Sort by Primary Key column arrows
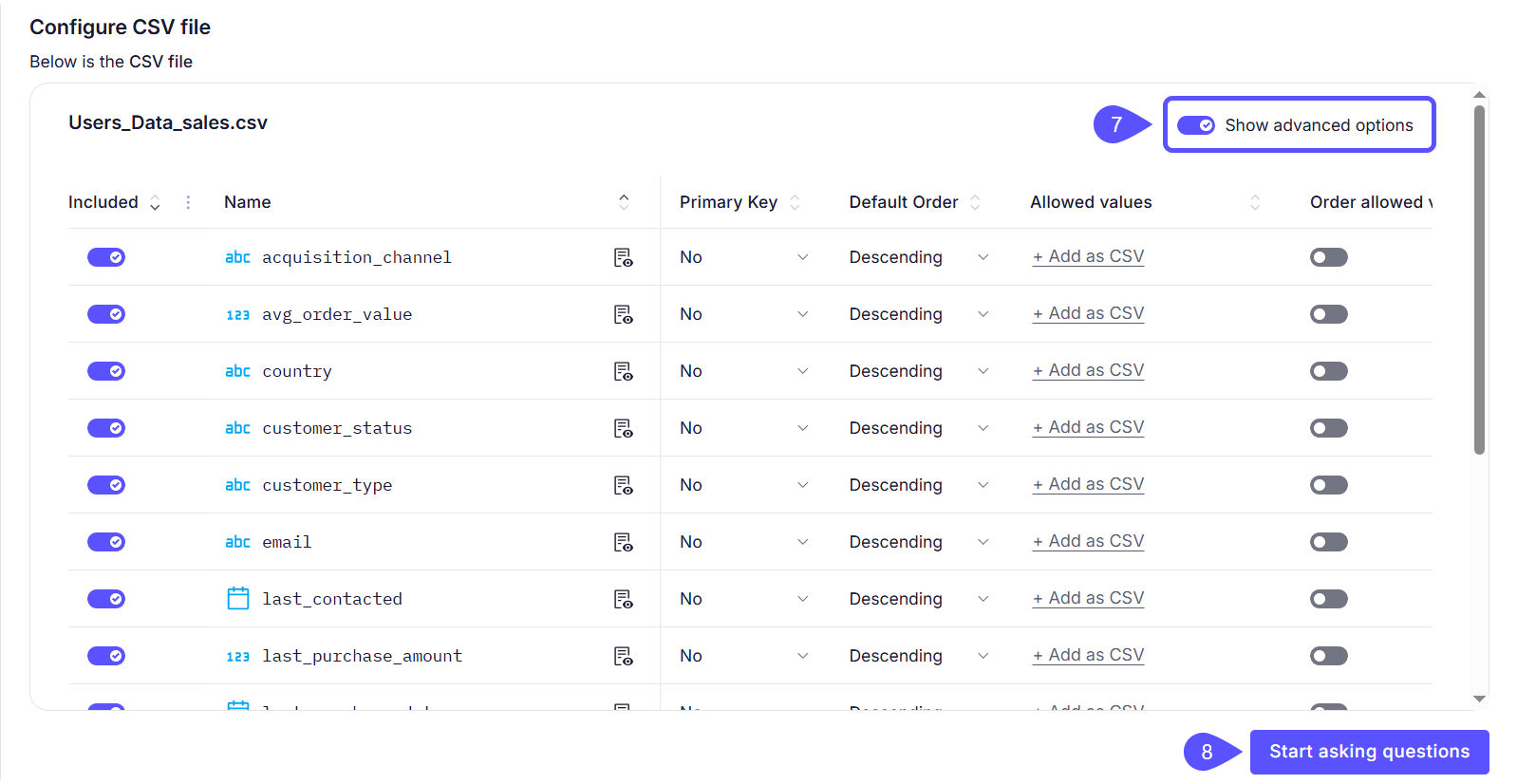Image resolution: width=1517 pixels, height=784 pixels. pos(795,202)
